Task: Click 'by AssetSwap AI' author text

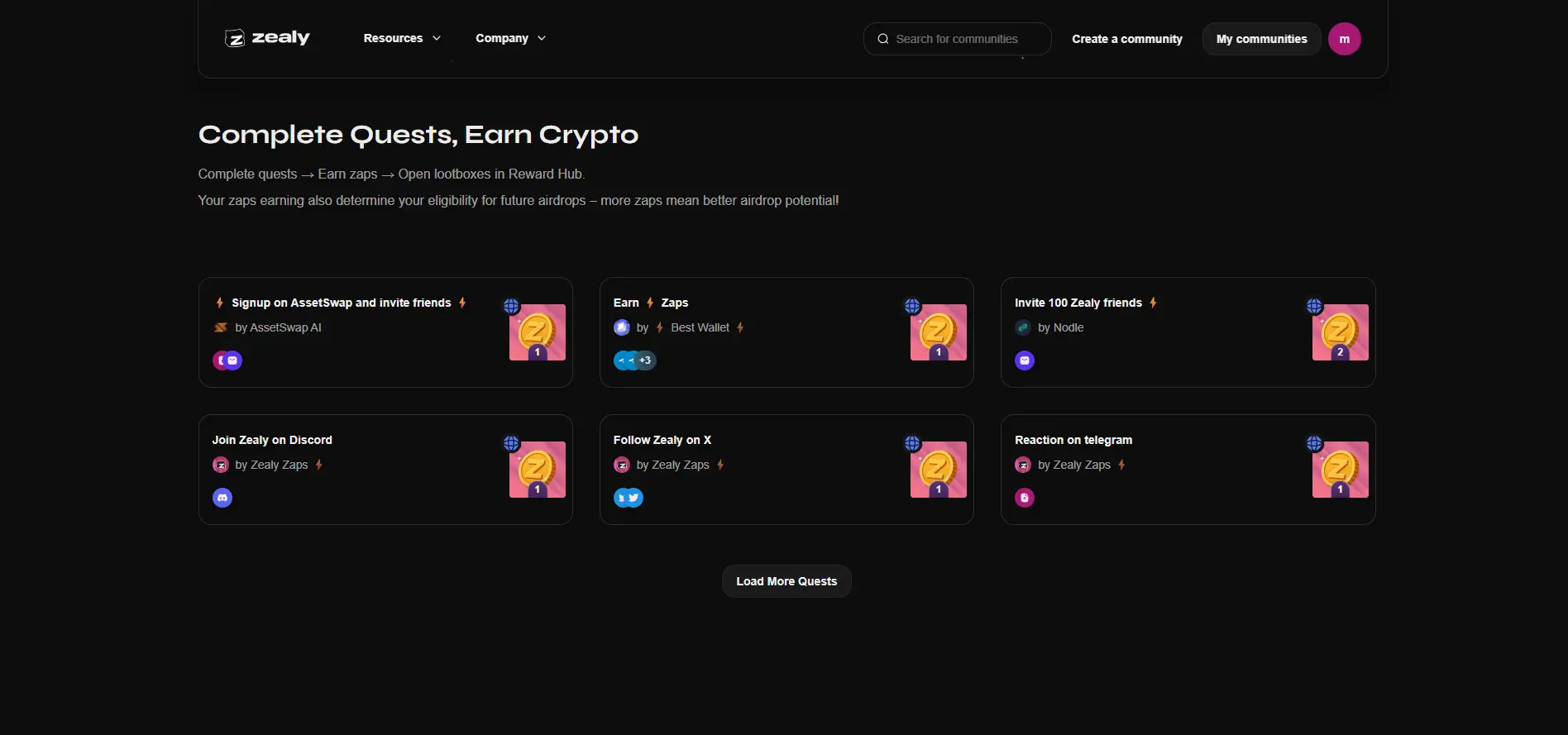Action: (x=278, y=327)
